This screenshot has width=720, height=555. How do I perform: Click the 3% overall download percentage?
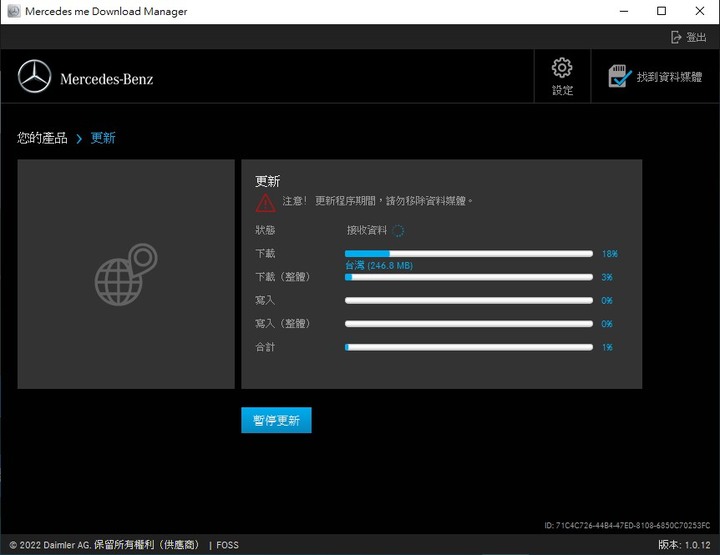coord(607,277)
